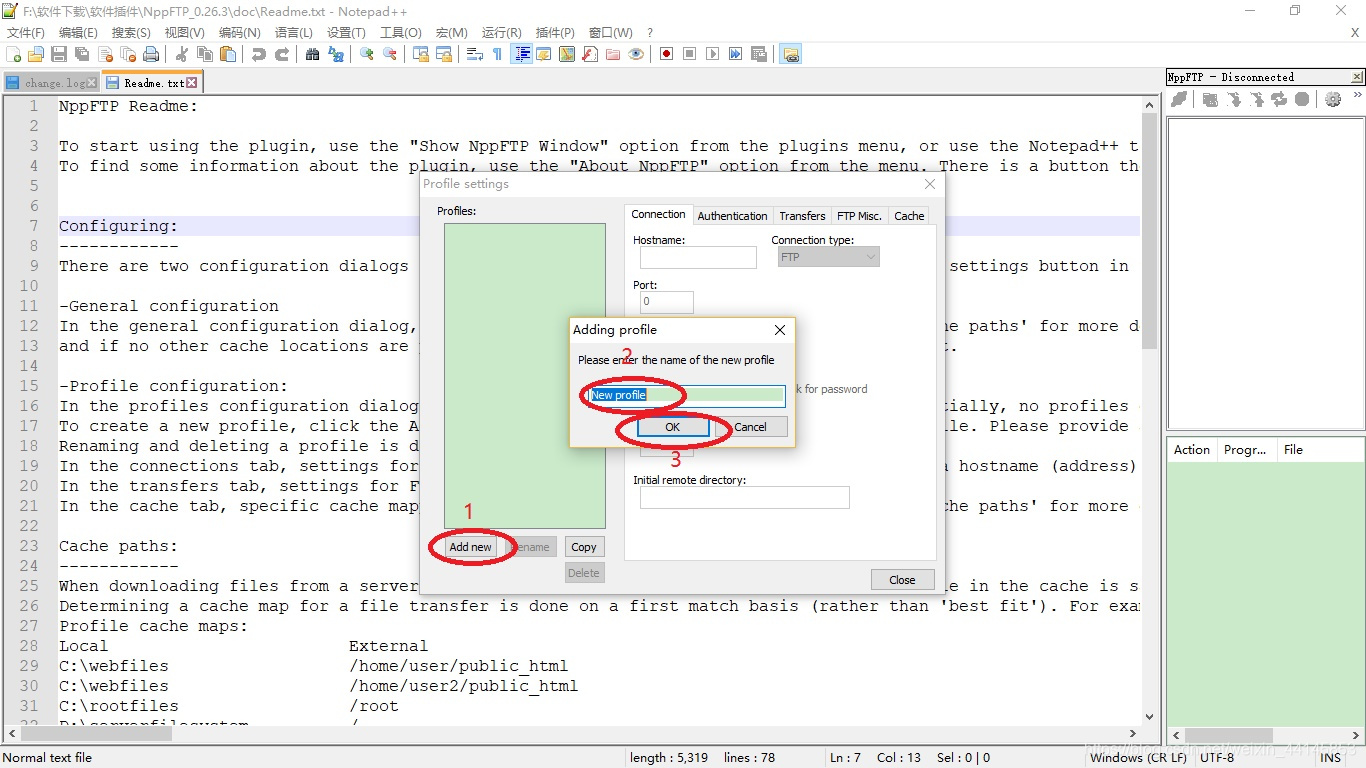Switch to the change.log document tab

[51, 83]
